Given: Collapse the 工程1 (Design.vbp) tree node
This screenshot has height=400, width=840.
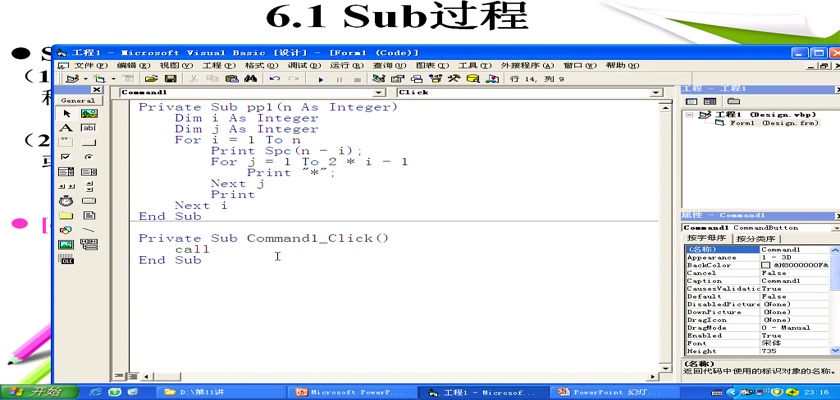Looking at the screenshot, I should click(x=689, y=115).
